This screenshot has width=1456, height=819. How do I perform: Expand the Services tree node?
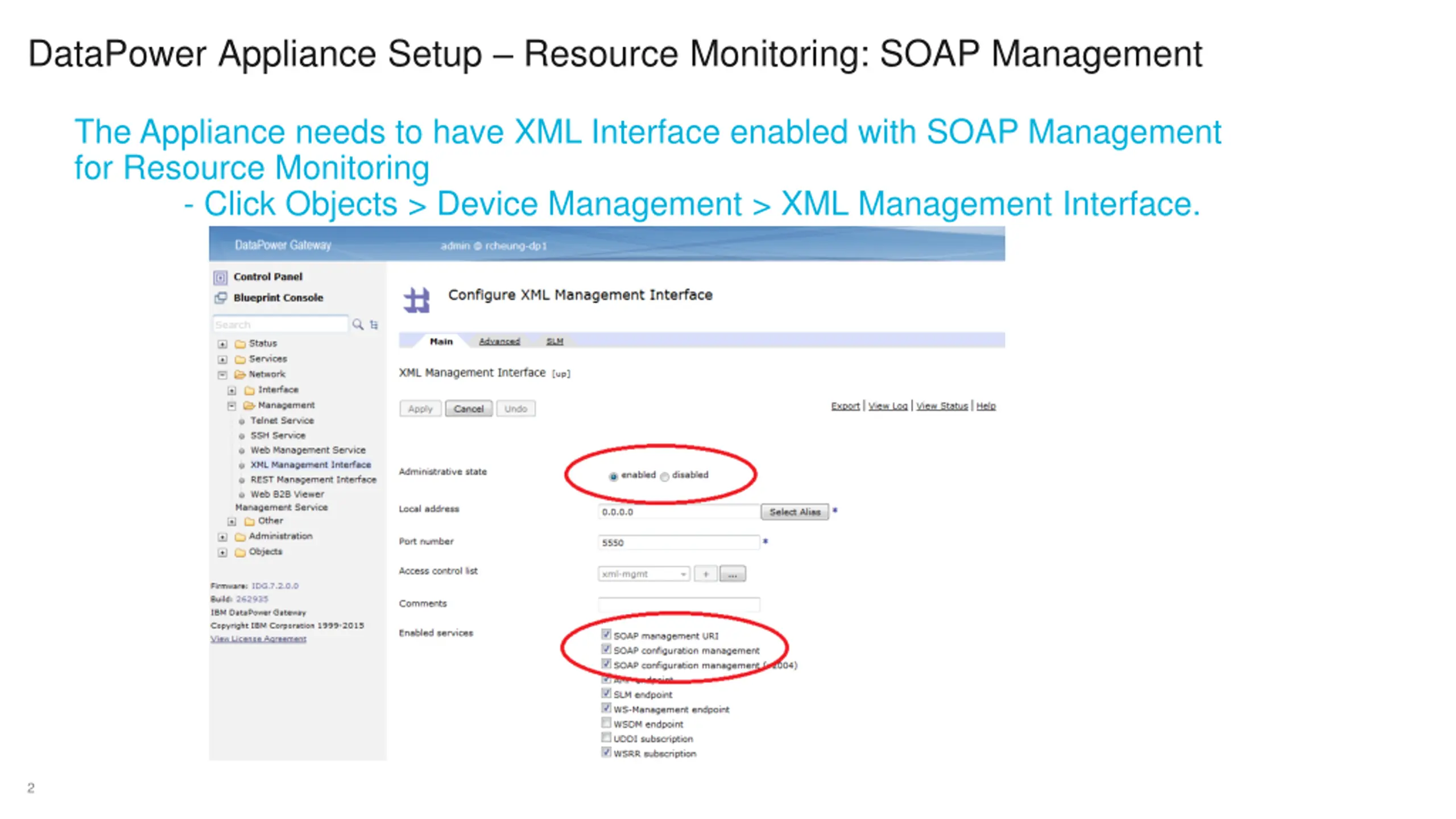[x=222, y=359]
